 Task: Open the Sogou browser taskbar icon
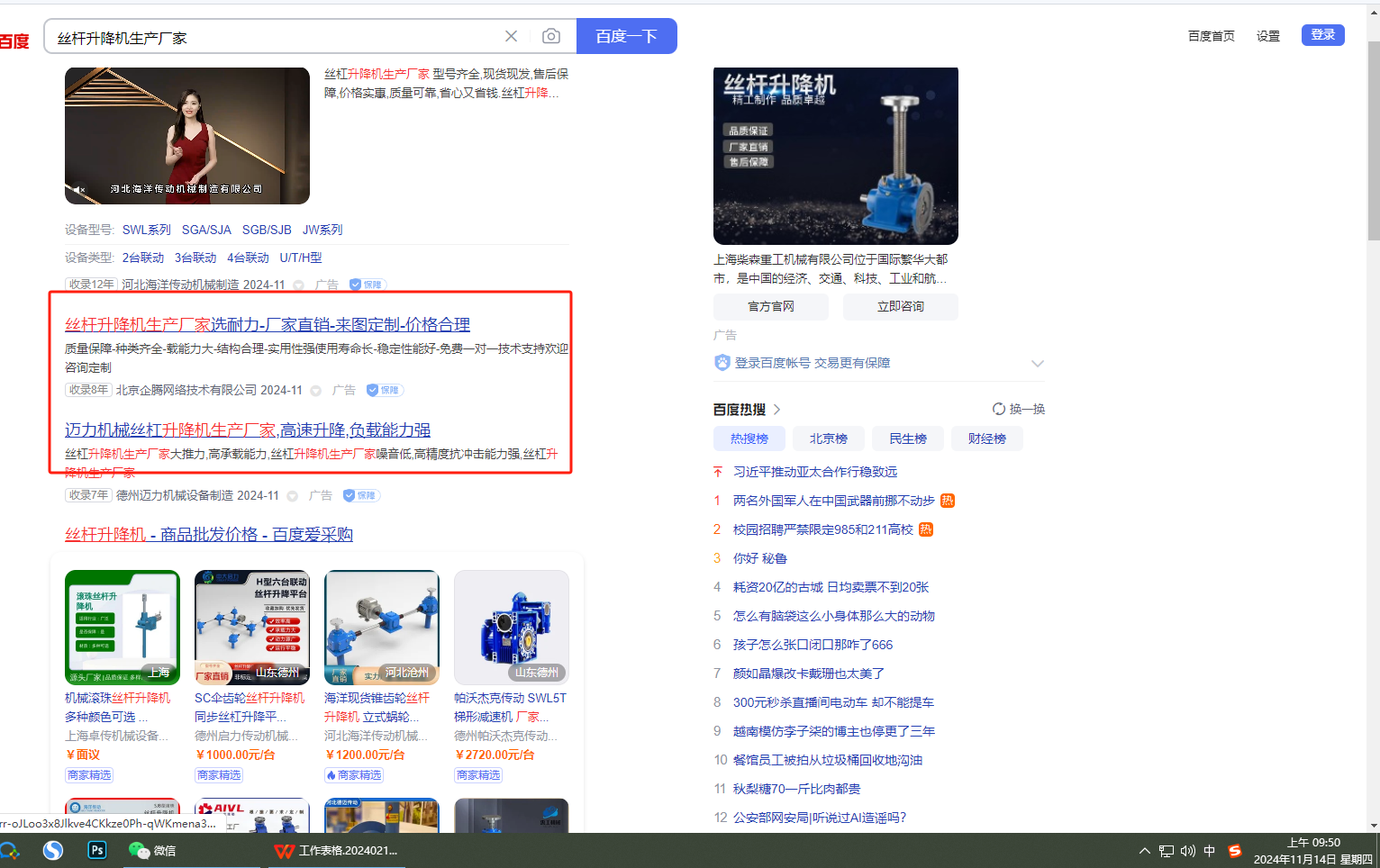(53, 850)
